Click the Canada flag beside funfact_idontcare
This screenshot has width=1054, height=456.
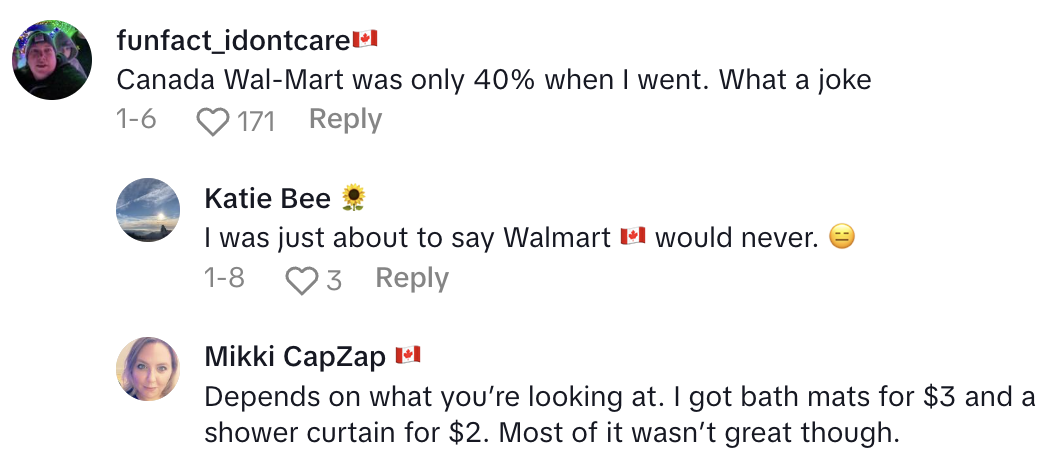point(364,40)
